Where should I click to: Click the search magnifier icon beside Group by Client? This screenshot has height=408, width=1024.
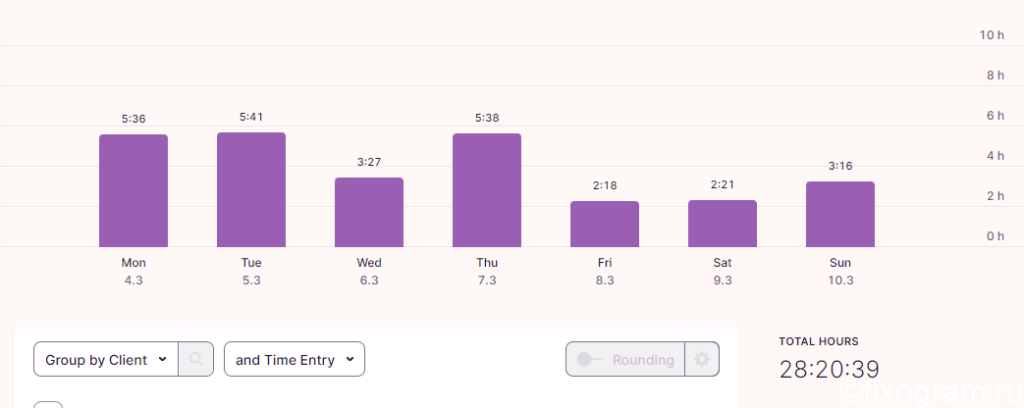(196, 359)
